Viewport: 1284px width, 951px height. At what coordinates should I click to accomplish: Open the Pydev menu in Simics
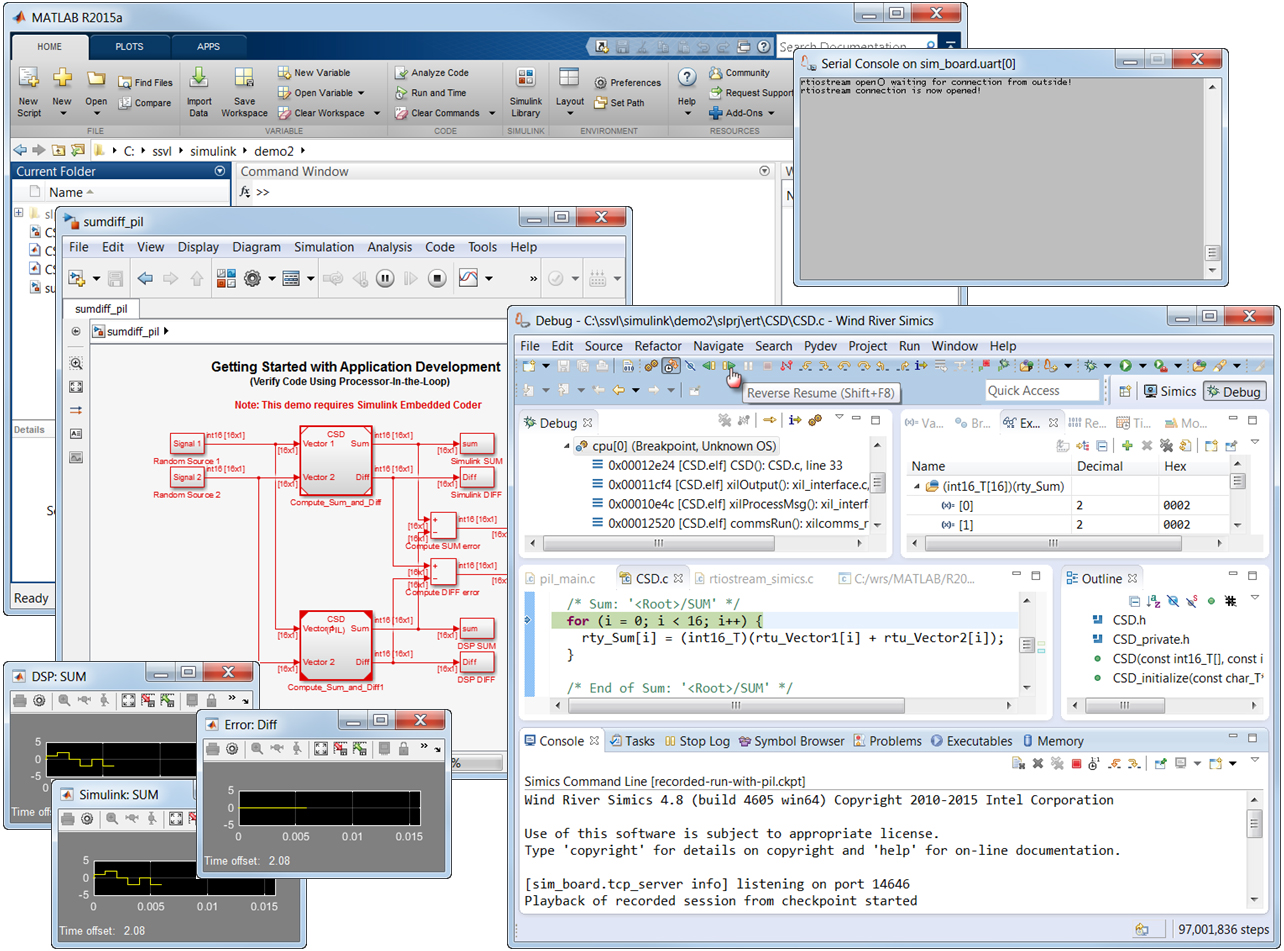pos(820,345)
